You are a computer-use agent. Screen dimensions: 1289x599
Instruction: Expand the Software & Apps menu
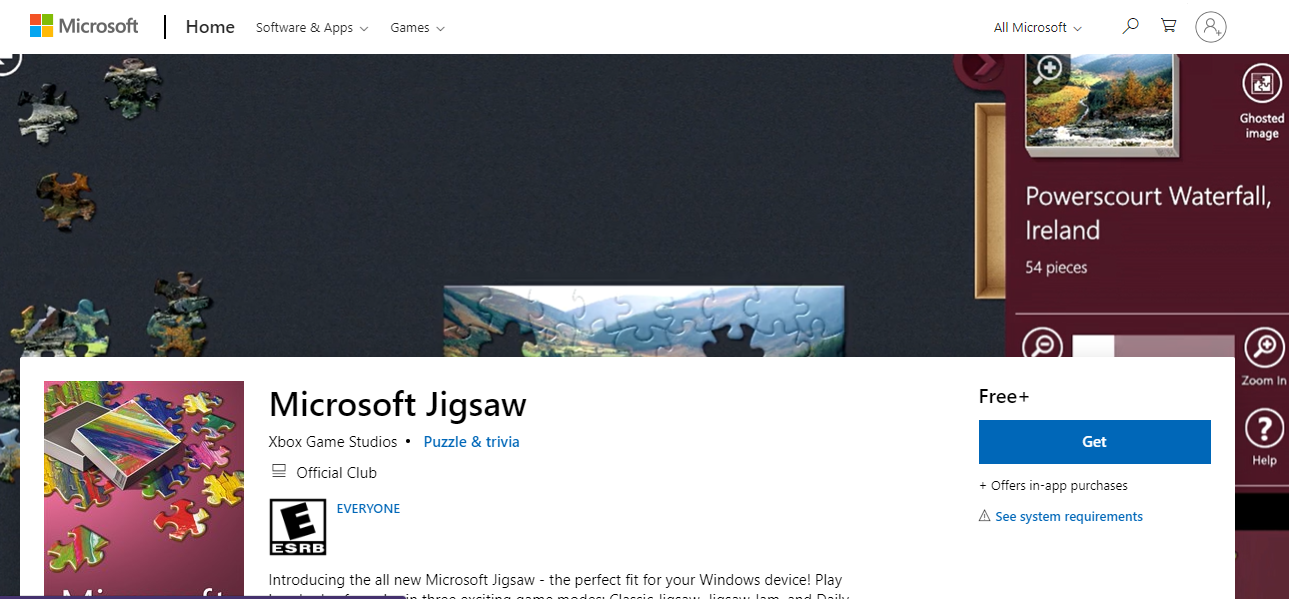point(312,28)
